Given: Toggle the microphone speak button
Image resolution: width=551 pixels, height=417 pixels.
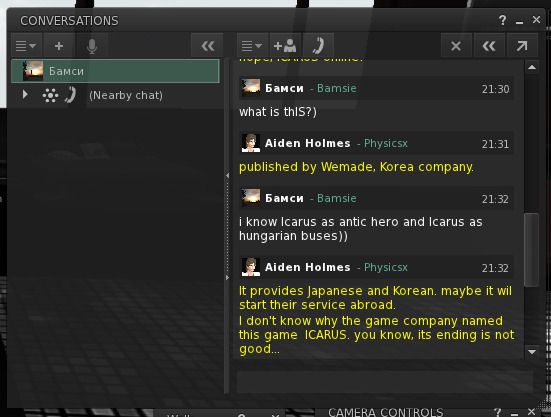Looking at the screenshot, I should [x=92, y=46].
